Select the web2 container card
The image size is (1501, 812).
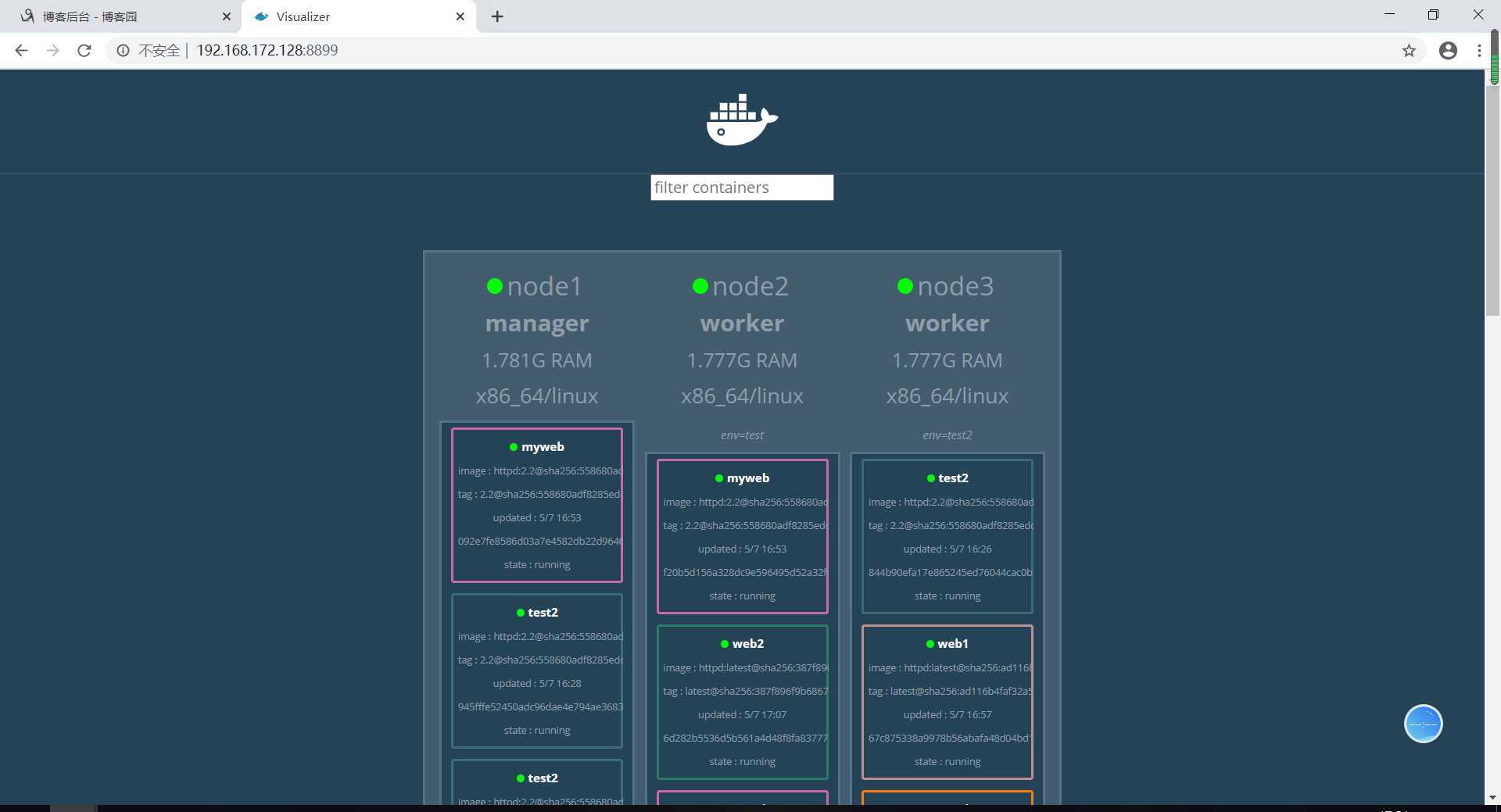pyautogui.click(x=742, y=702)
